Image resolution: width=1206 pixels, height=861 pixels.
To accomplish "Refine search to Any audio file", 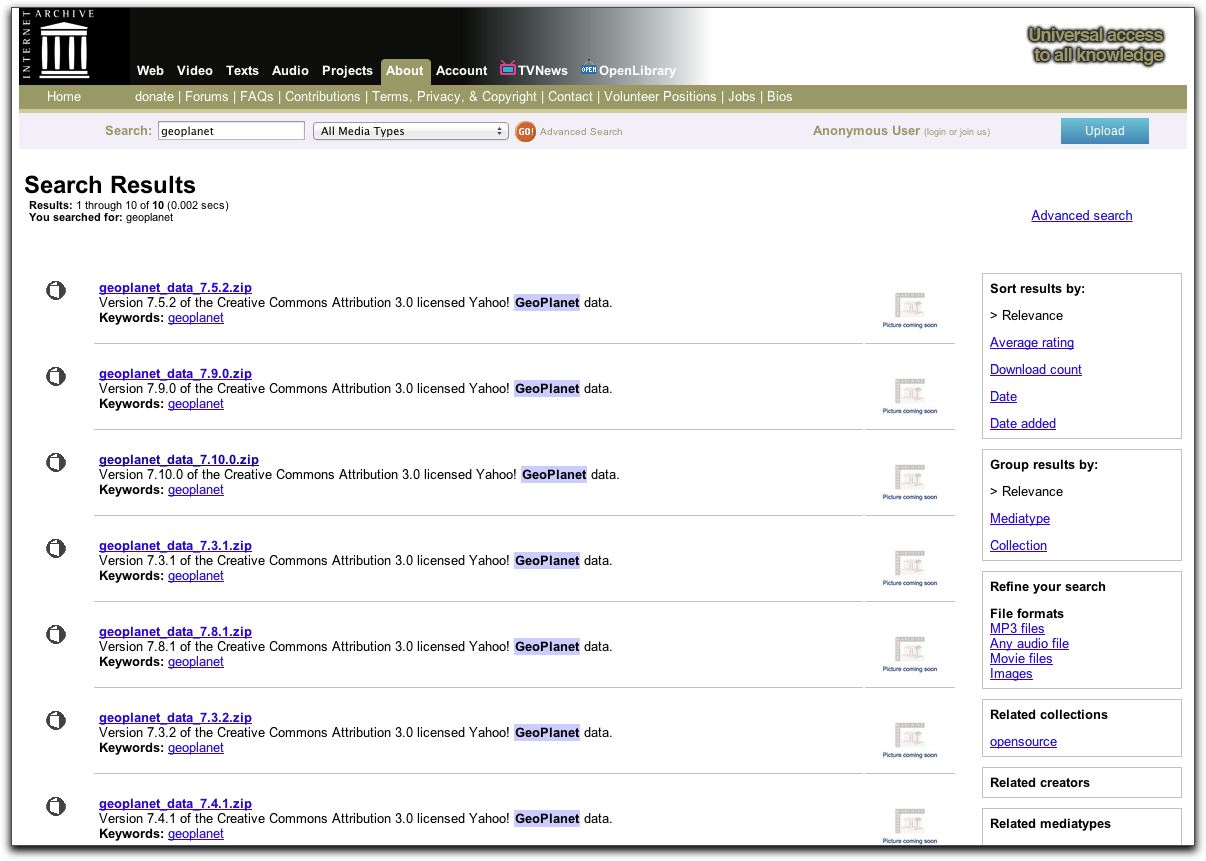I will click(x=1029, y=644).
